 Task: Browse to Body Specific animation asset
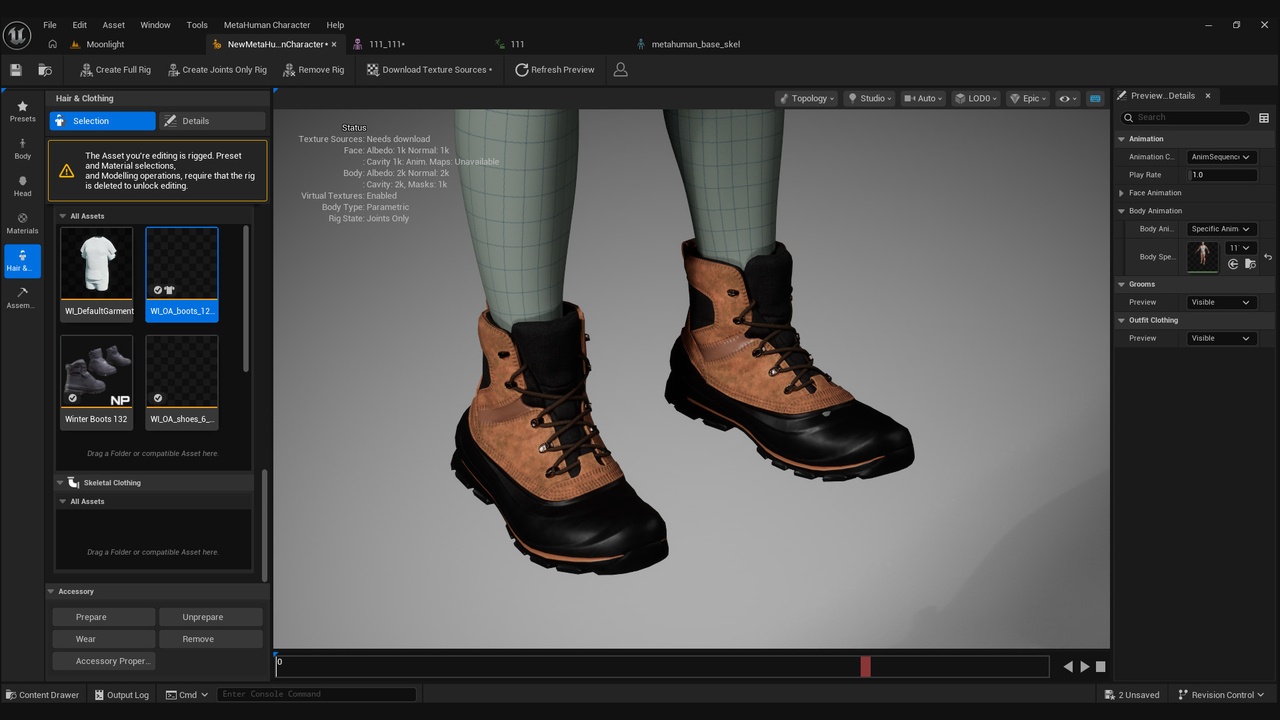click(x=1250, y=264)
